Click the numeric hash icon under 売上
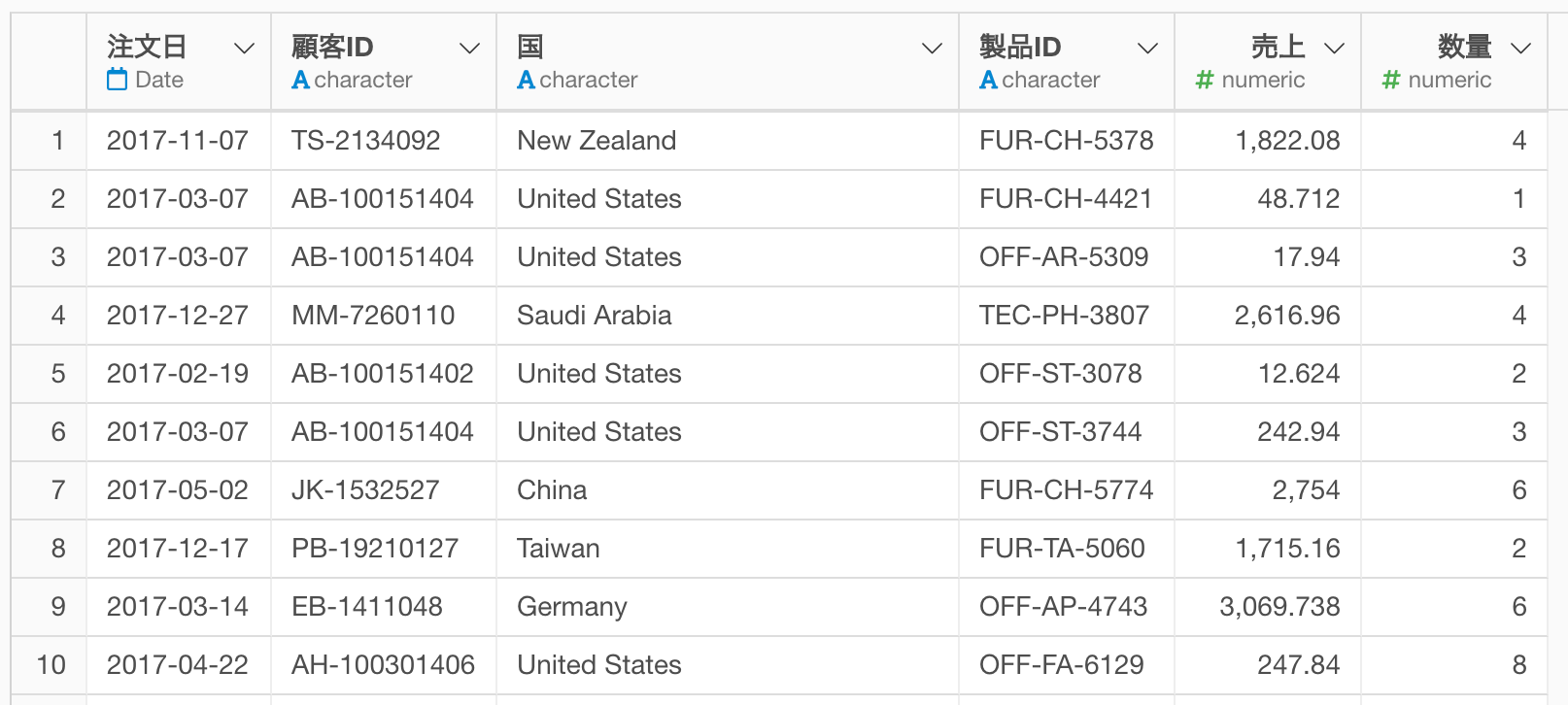This screenshot has height=705, width=1568. (x=1205, y=80)
